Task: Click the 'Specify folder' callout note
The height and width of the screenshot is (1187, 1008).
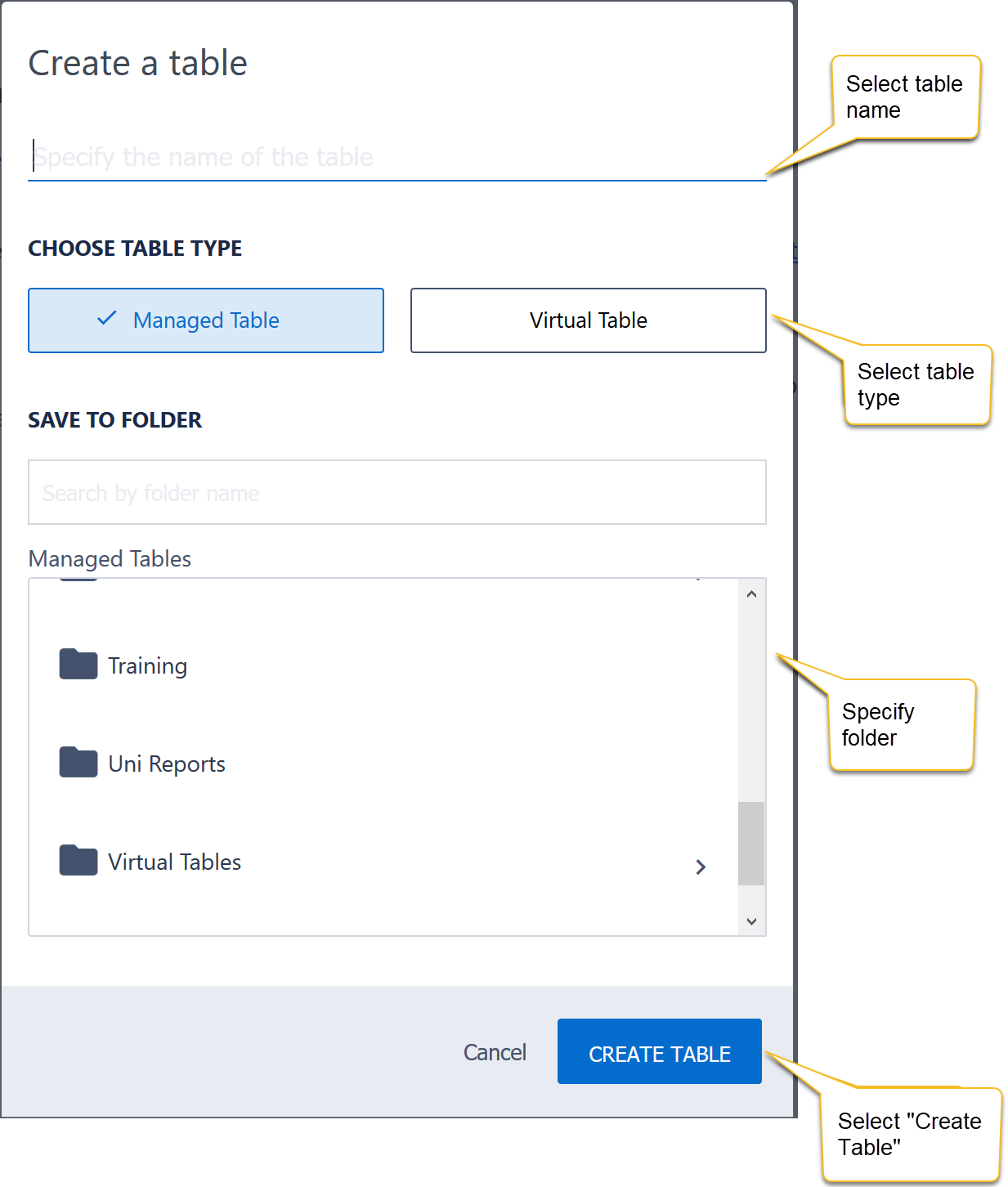Action: pos(901,724)
